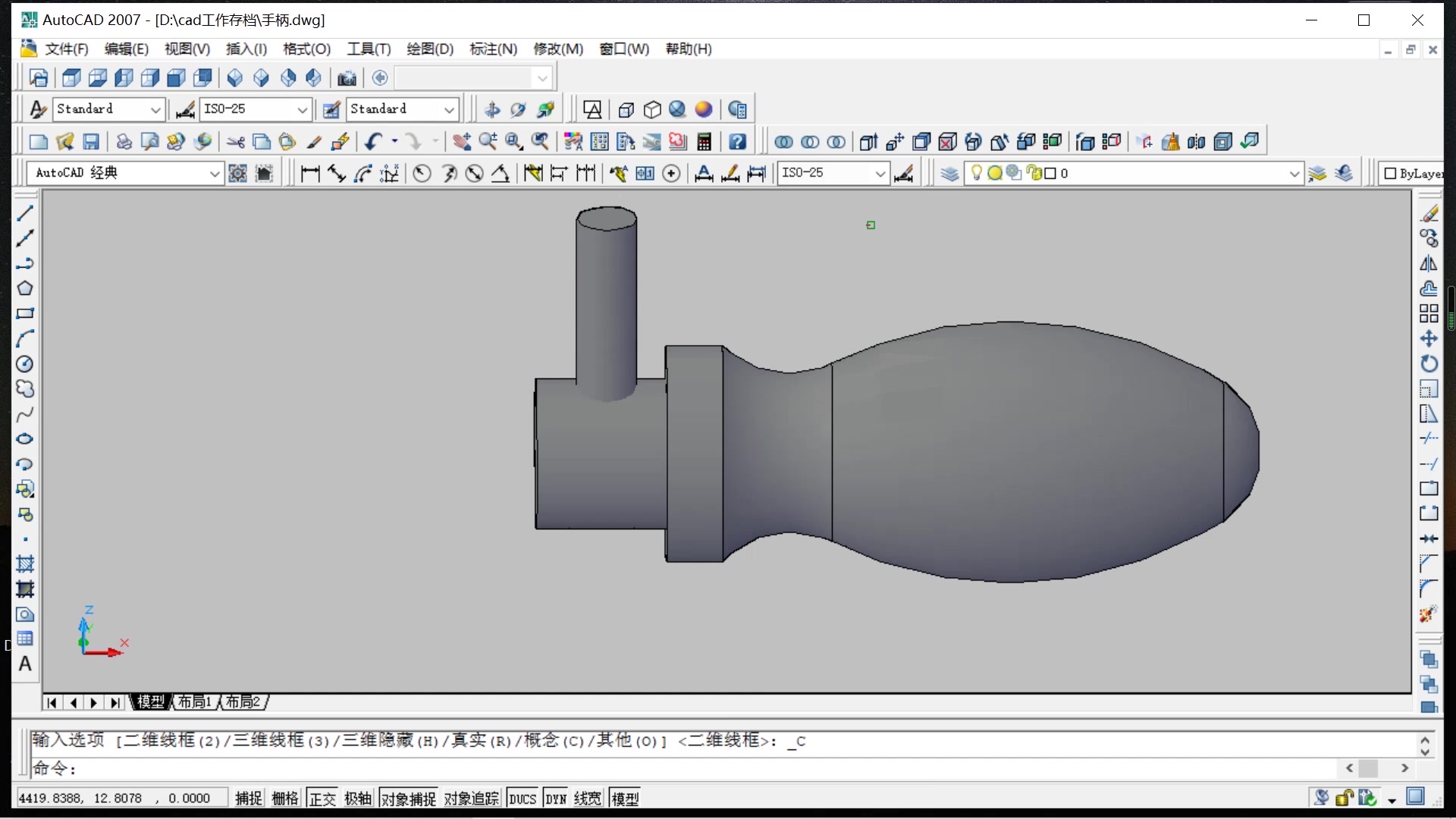Image resolution: width=1456 pixels, height=819 pixels.
Task: Toggle 栅格 grid display
Action: (285, 799)
